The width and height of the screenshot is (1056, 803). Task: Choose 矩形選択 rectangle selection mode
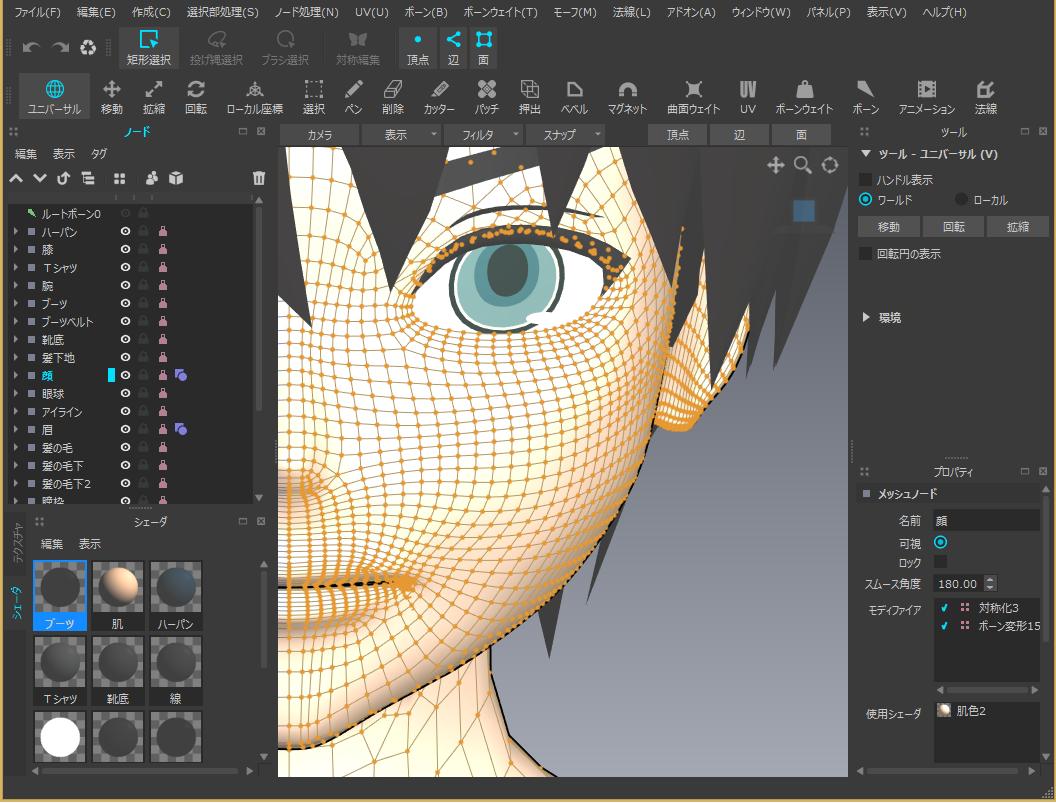click(149, 48)
